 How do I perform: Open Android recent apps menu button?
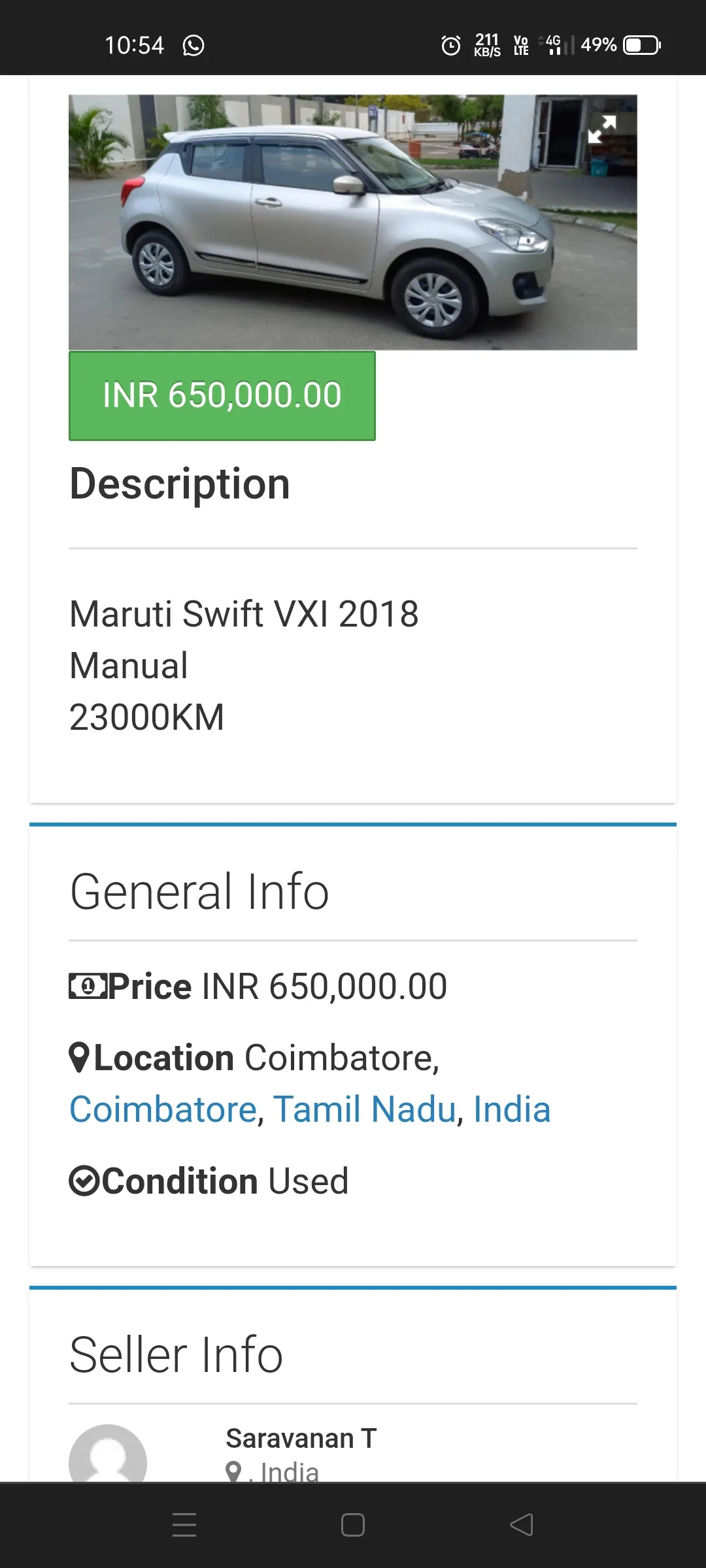click(x=184, y=1525)
